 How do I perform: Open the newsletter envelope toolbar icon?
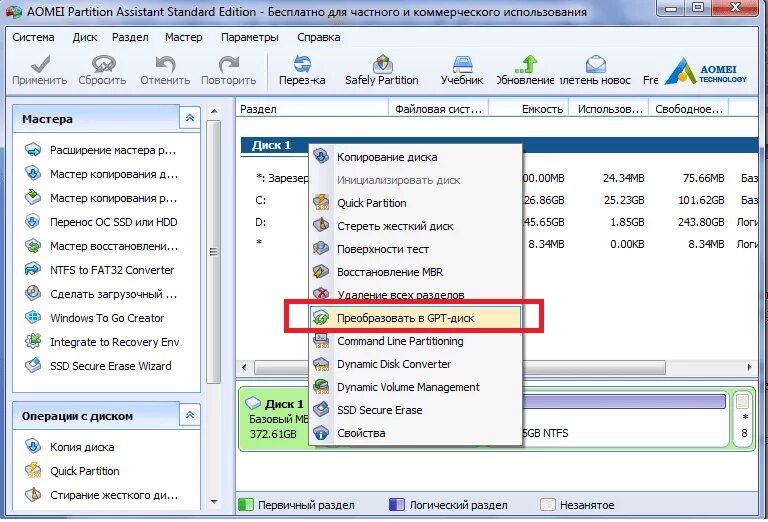pyautogui.click(x=595, y=70)
